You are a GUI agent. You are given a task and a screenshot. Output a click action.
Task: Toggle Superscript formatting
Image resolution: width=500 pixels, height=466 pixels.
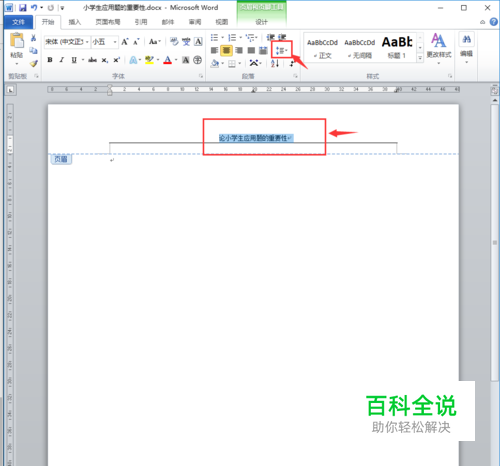pos(116,60)
